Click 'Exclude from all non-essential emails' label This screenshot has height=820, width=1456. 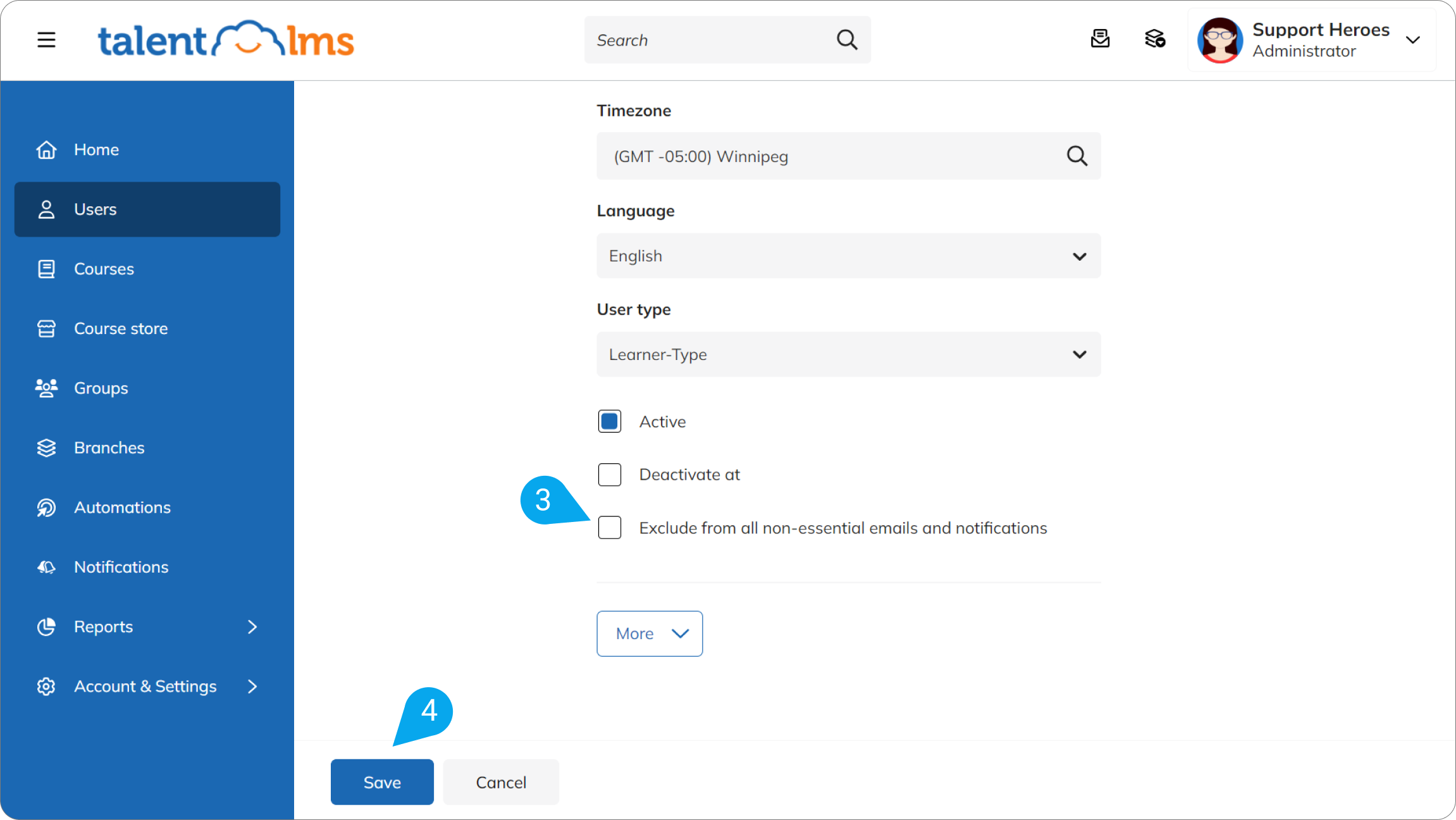[x=843, y=528]
